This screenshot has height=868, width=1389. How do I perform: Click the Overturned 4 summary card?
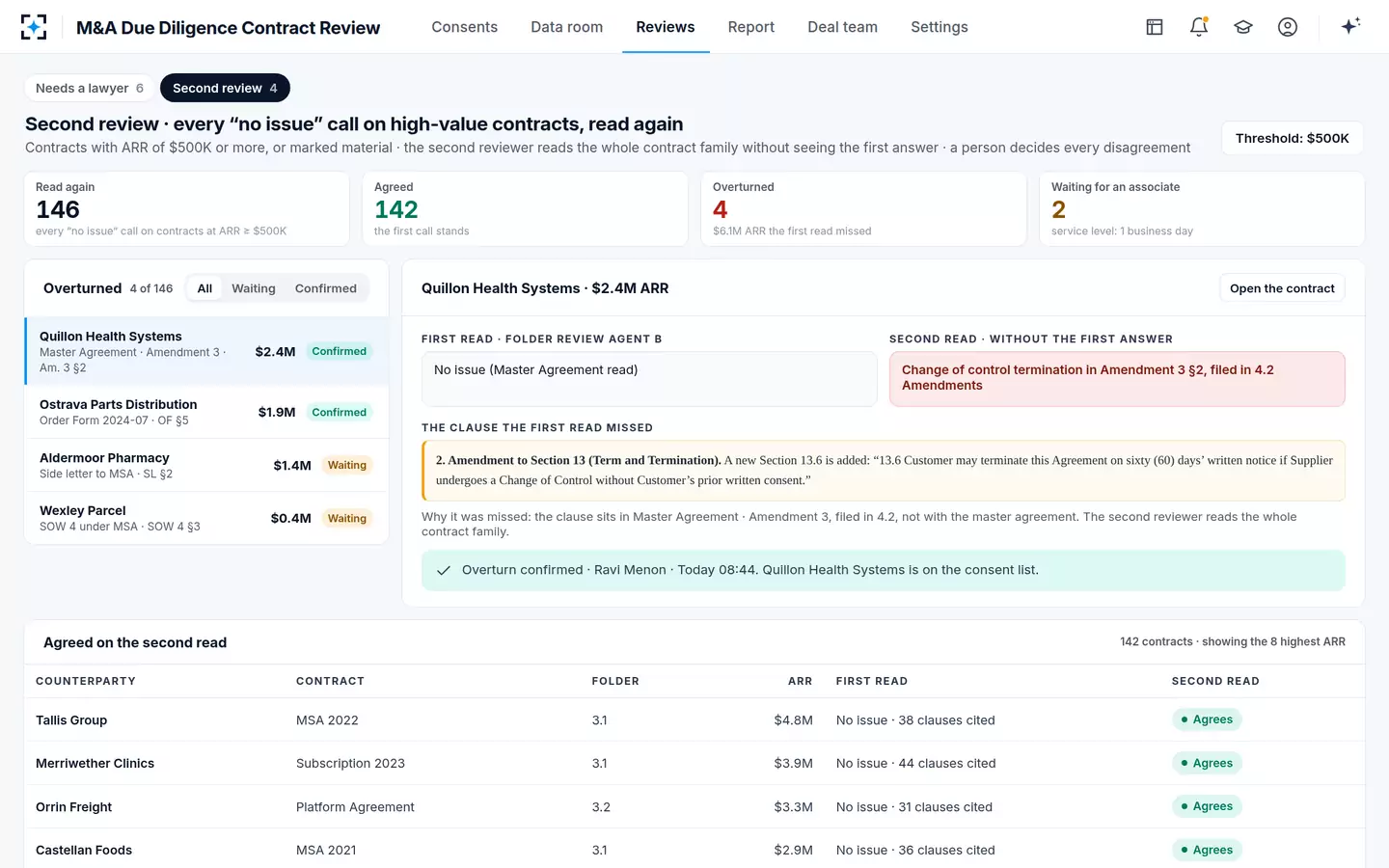[864, 208]
